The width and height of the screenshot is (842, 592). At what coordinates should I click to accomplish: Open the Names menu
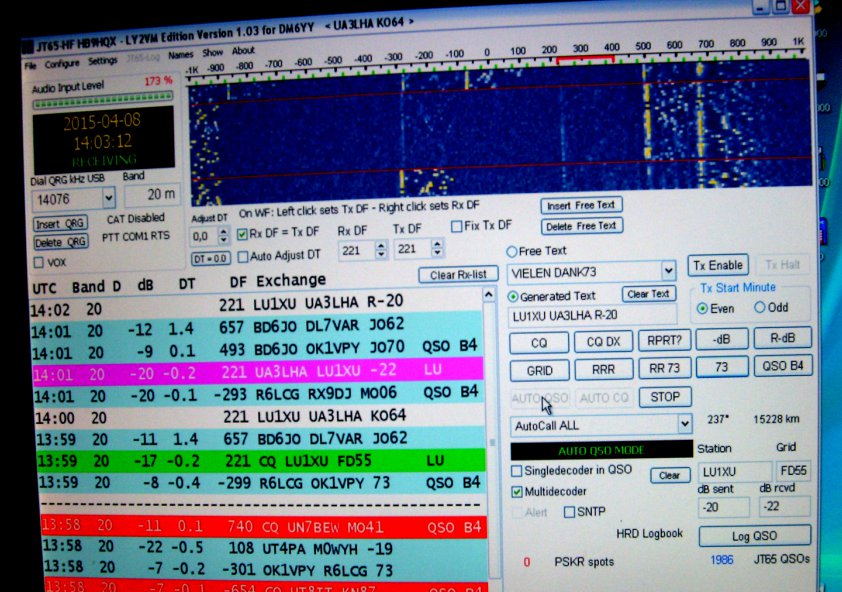point(180,55)
